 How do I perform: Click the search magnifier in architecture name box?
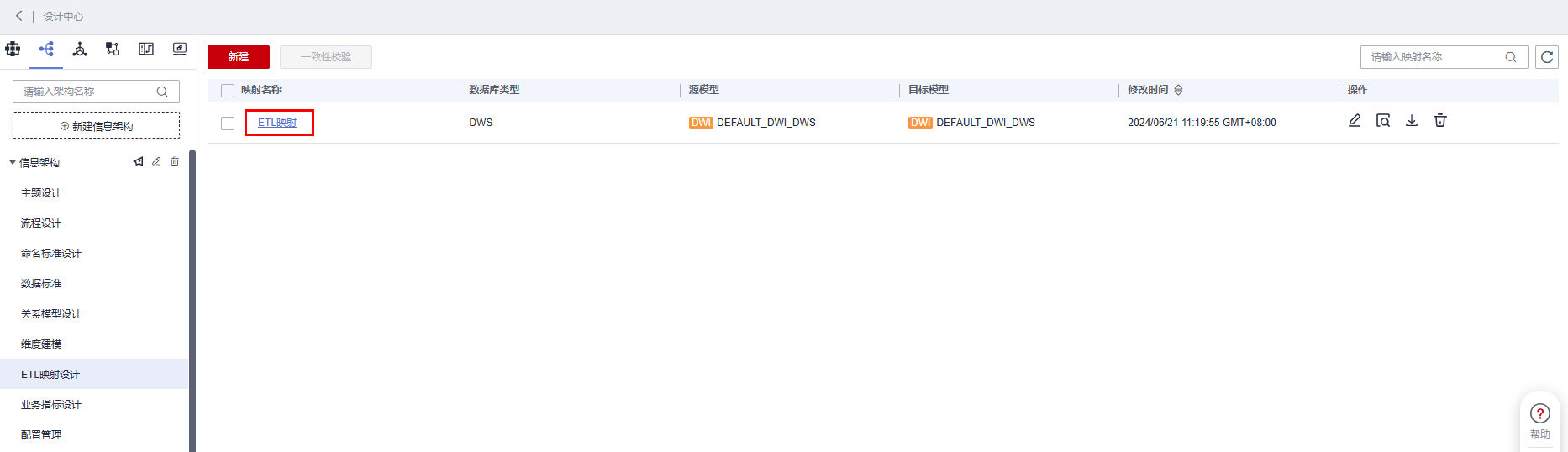(162, 92)
